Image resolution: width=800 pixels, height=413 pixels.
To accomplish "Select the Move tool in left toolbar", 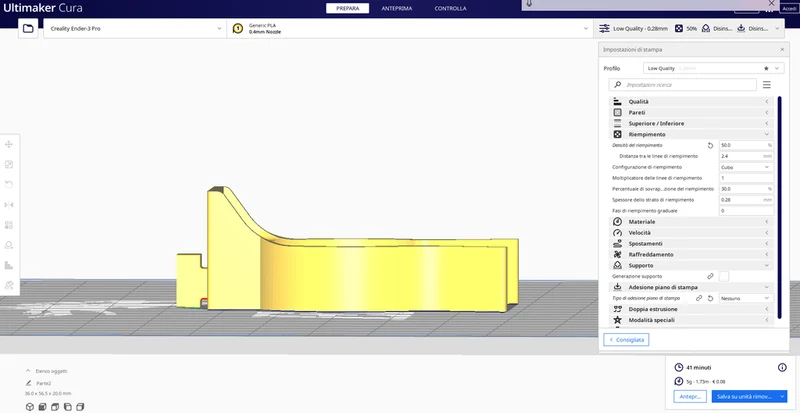I will [9, 144].
